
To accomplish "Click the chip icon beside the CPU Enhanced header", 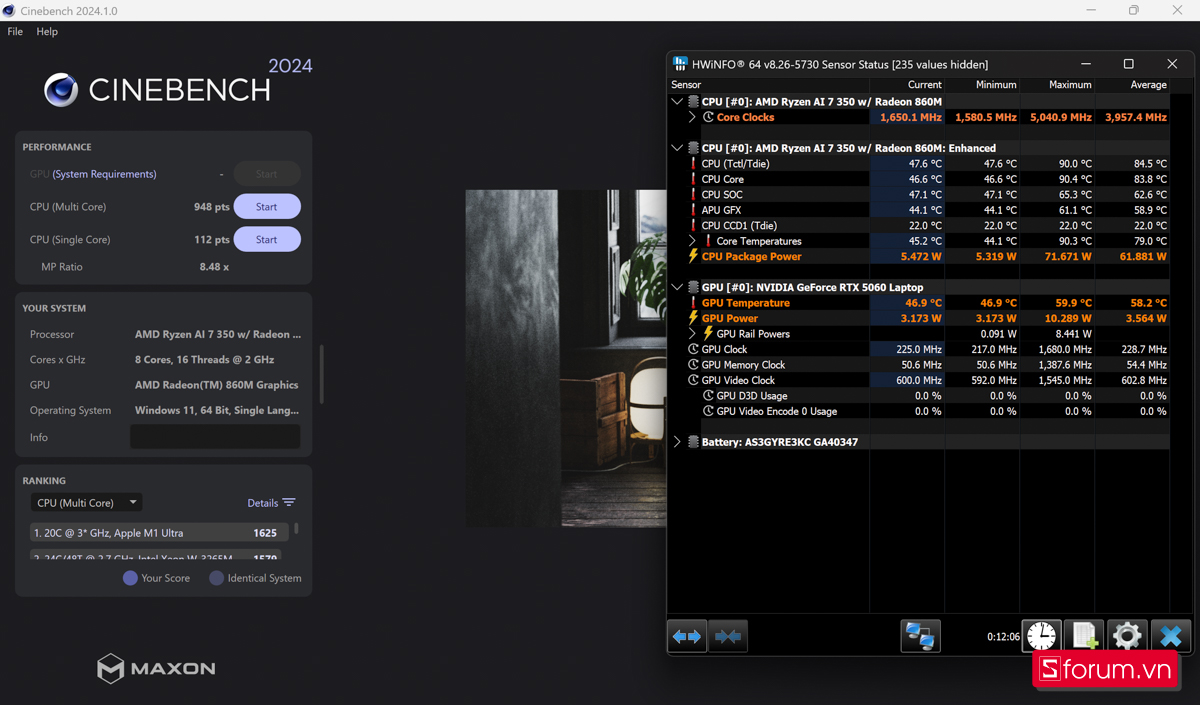I will [693, 148].
